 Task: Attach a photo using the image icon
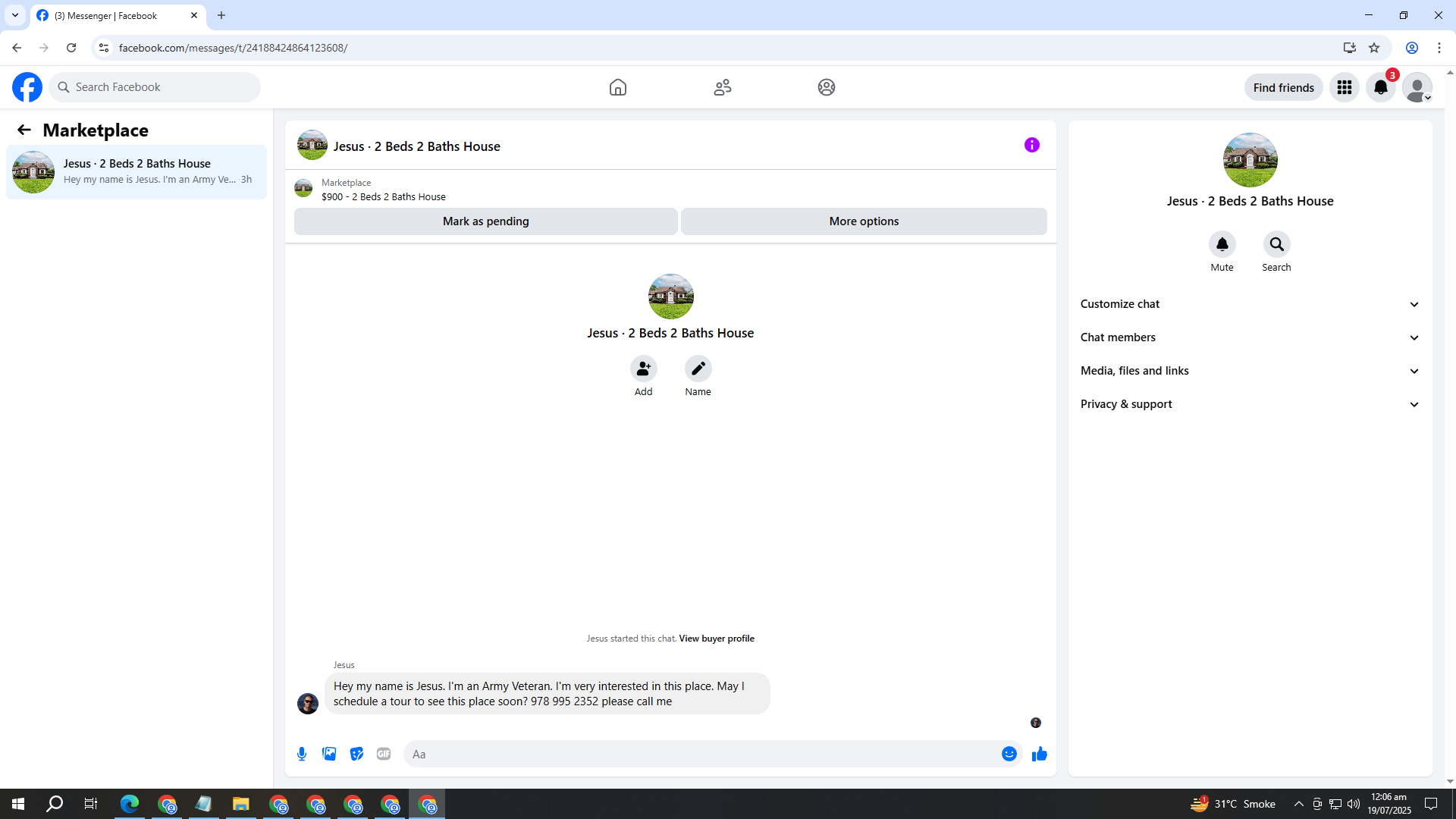click(329, 754)
